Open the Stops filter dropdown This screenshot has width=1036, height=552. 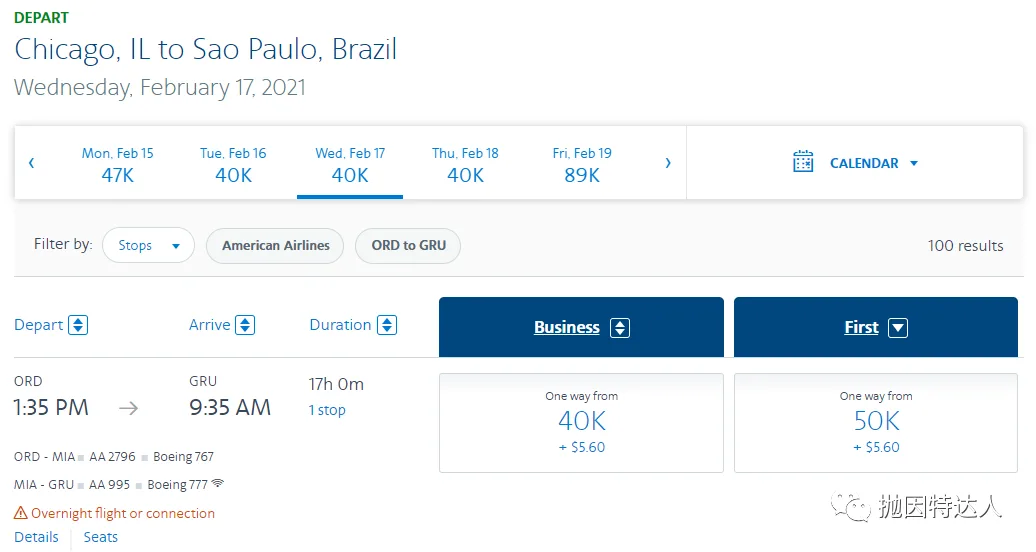tap(148, 245)
